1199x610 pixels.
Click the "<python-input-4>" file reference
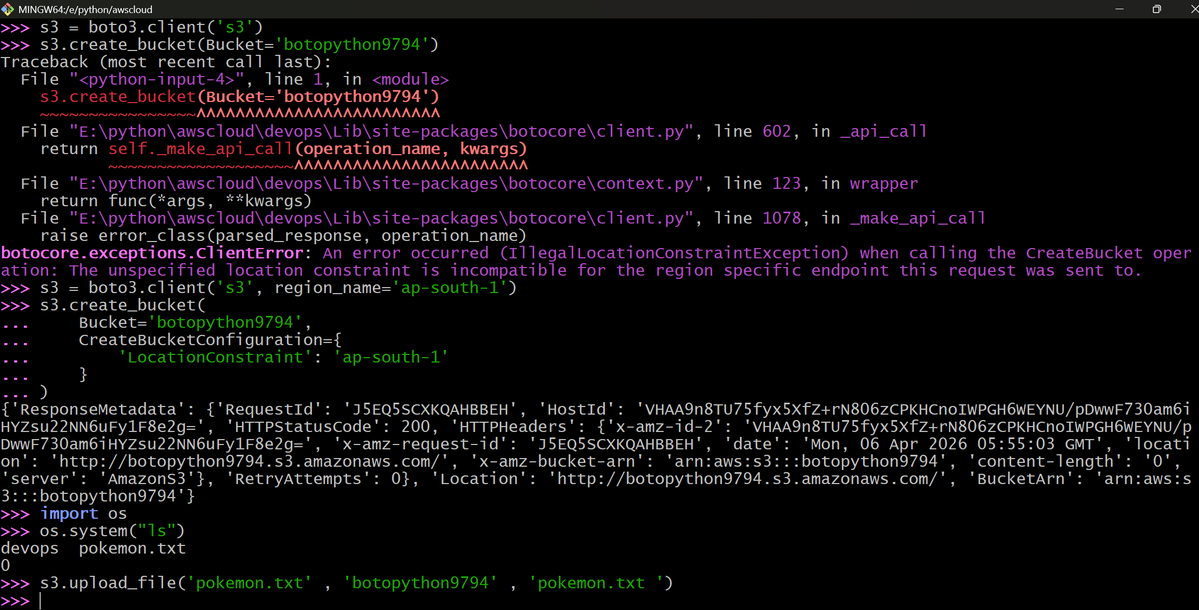(157, 79)
